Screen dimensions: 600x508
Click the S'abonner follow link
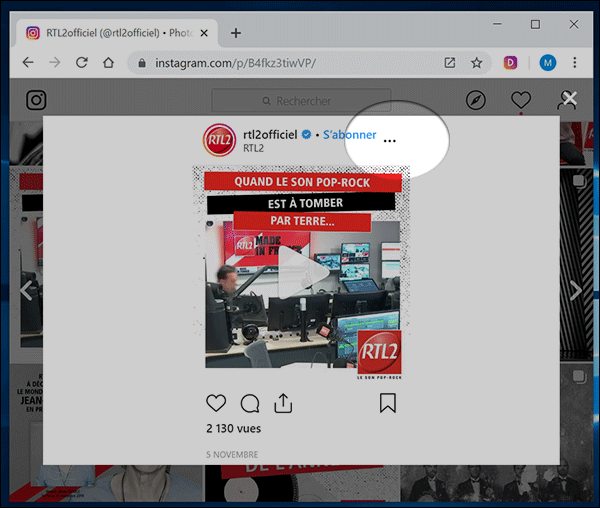(350, 134)
